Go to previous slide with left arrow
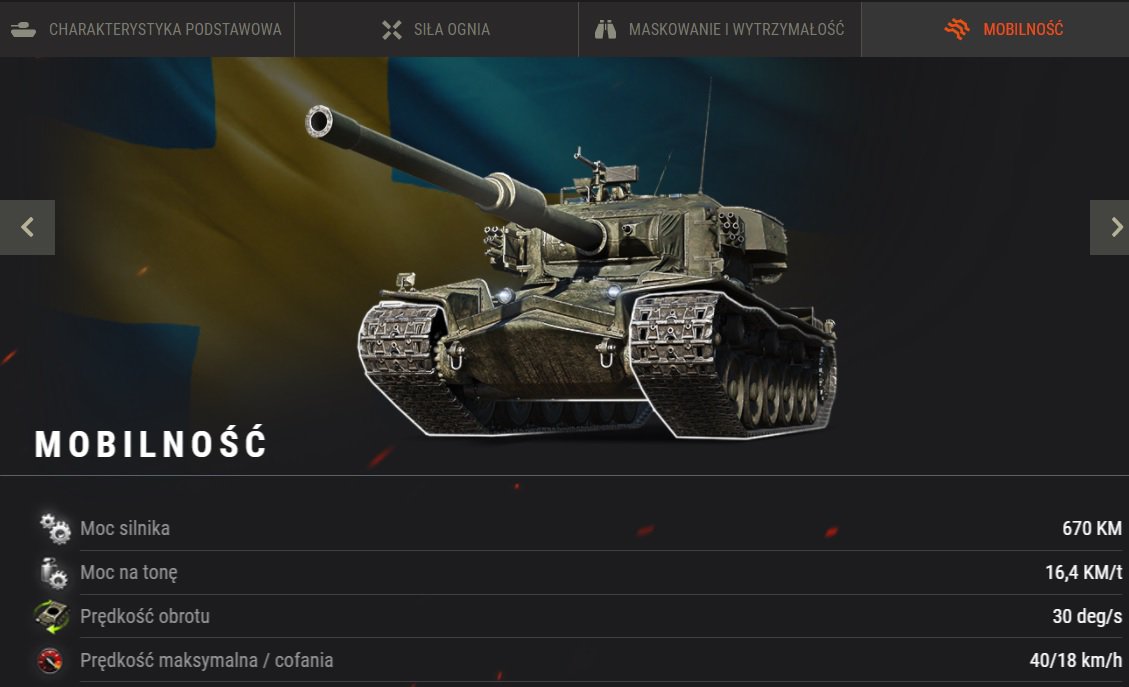The image size is (1129, 687). coord(27,228)
